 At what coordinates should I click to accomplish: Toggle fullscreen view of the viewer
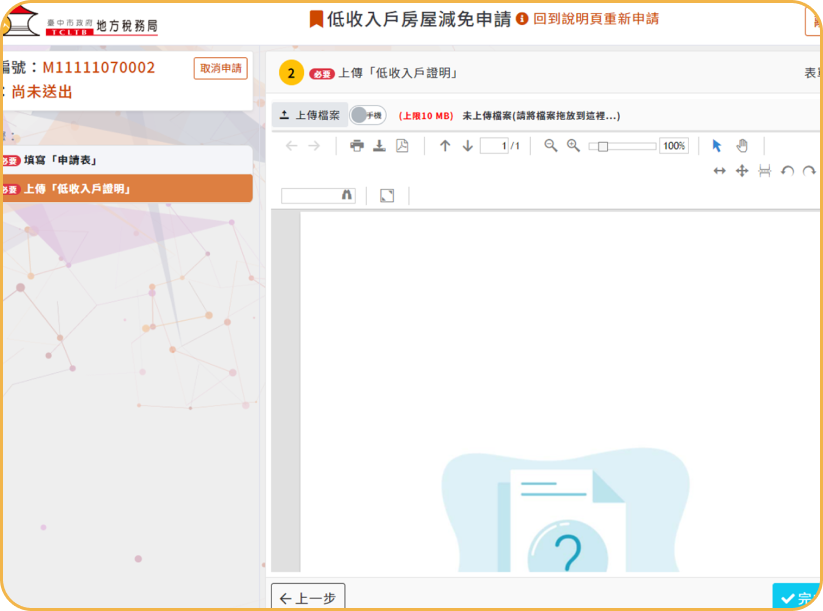pyautogui.click(x=387, y=196)
